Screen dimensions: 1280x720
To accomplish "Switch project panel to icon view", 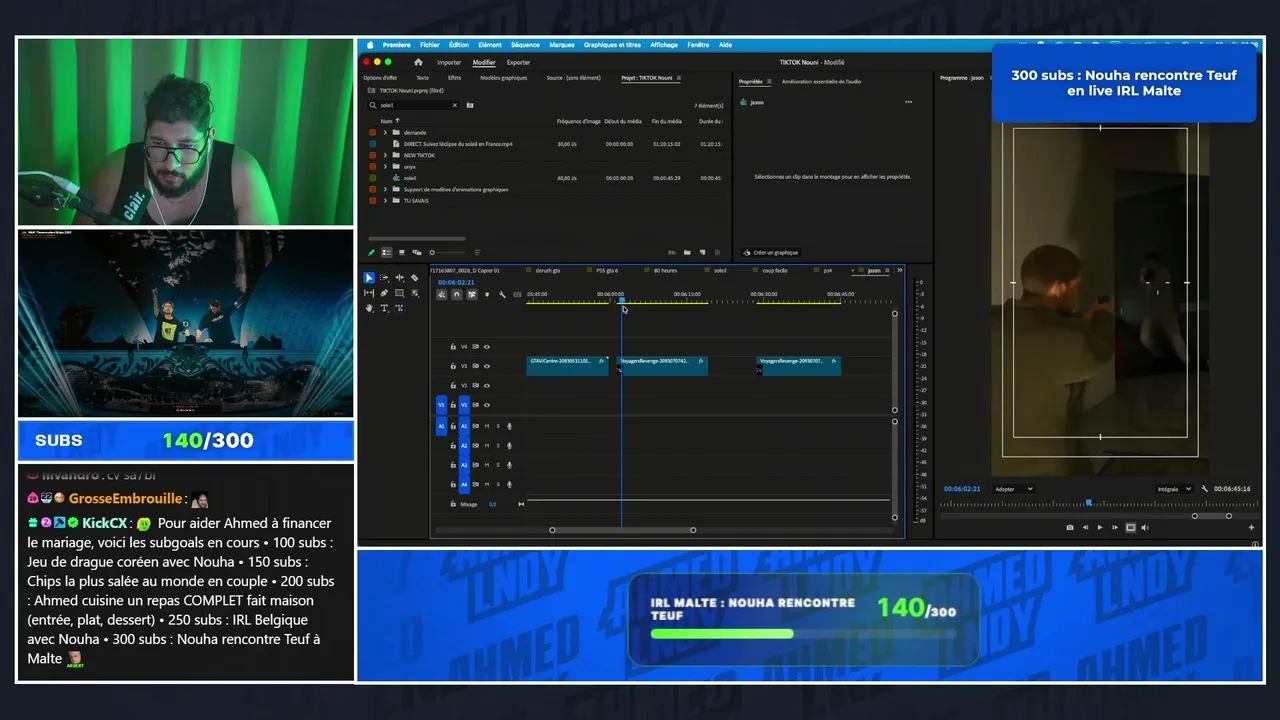I will pyautogui.click(x=401, y=252).
